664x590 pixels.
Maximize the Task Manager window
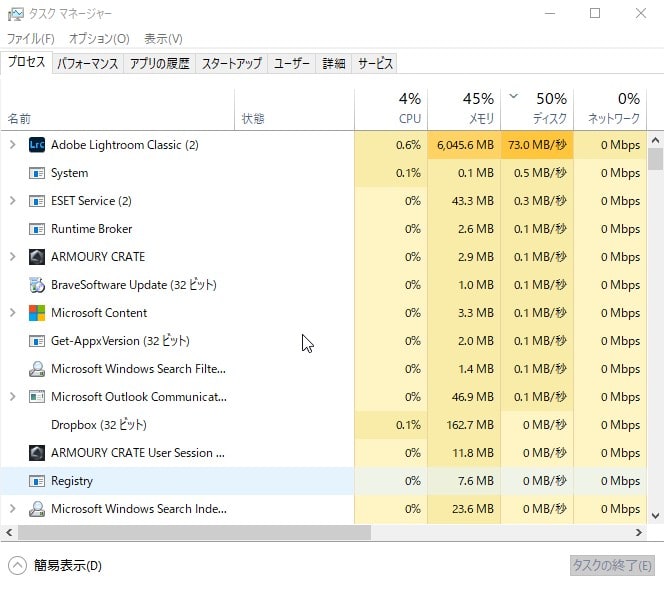(x=595, y=14)
